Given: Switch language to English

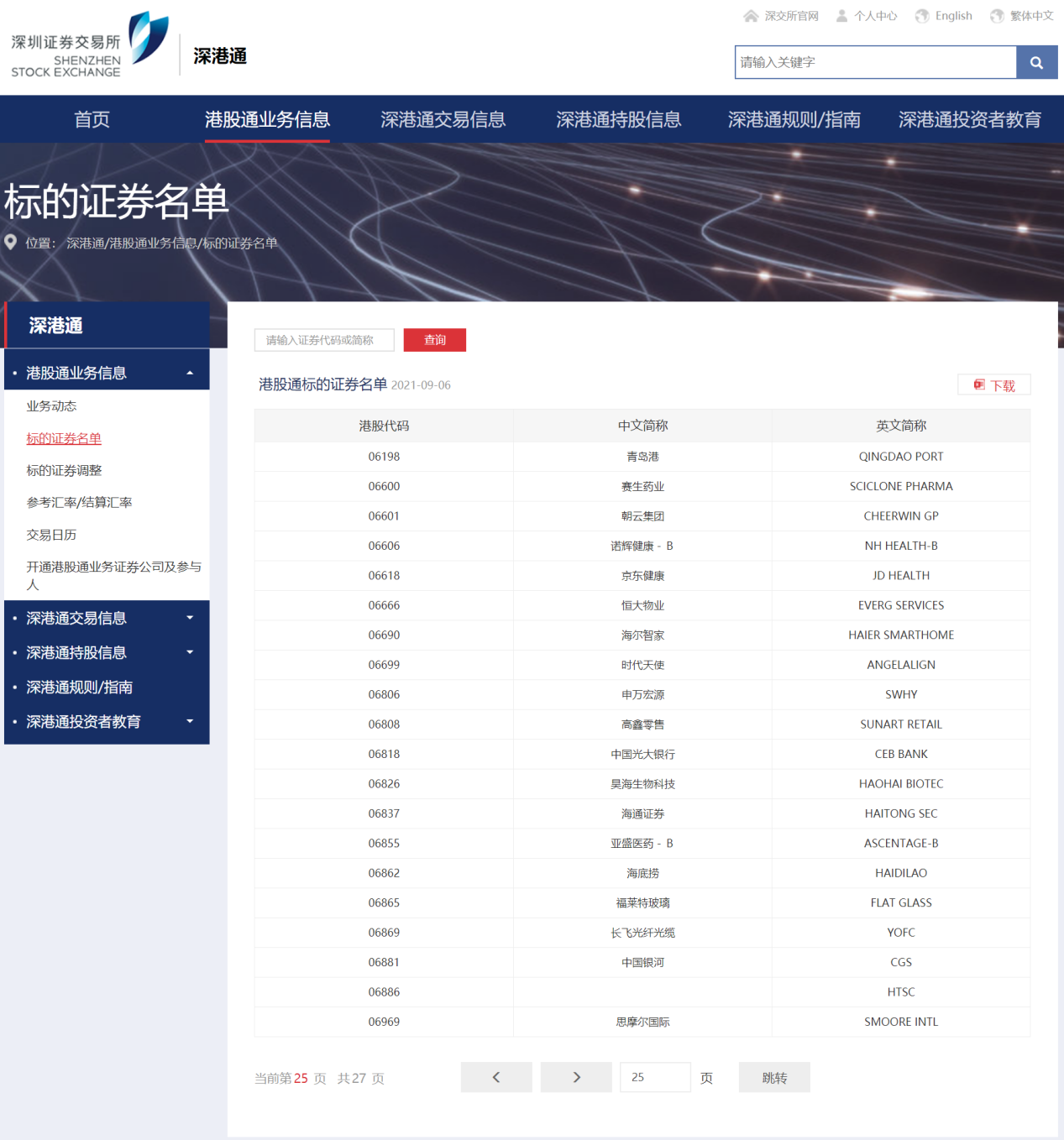Looking at the screenshot, I should [954, 16].
